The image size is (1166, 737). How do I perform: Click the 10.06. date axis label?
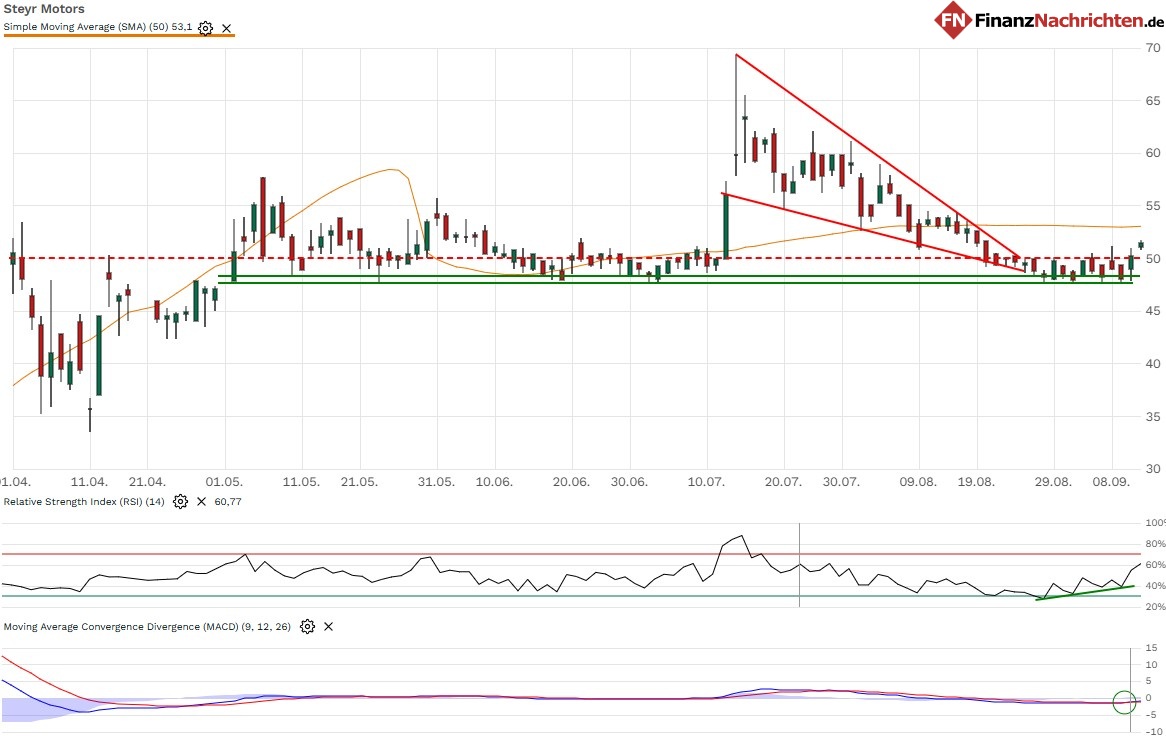click(x=494, y=481)
